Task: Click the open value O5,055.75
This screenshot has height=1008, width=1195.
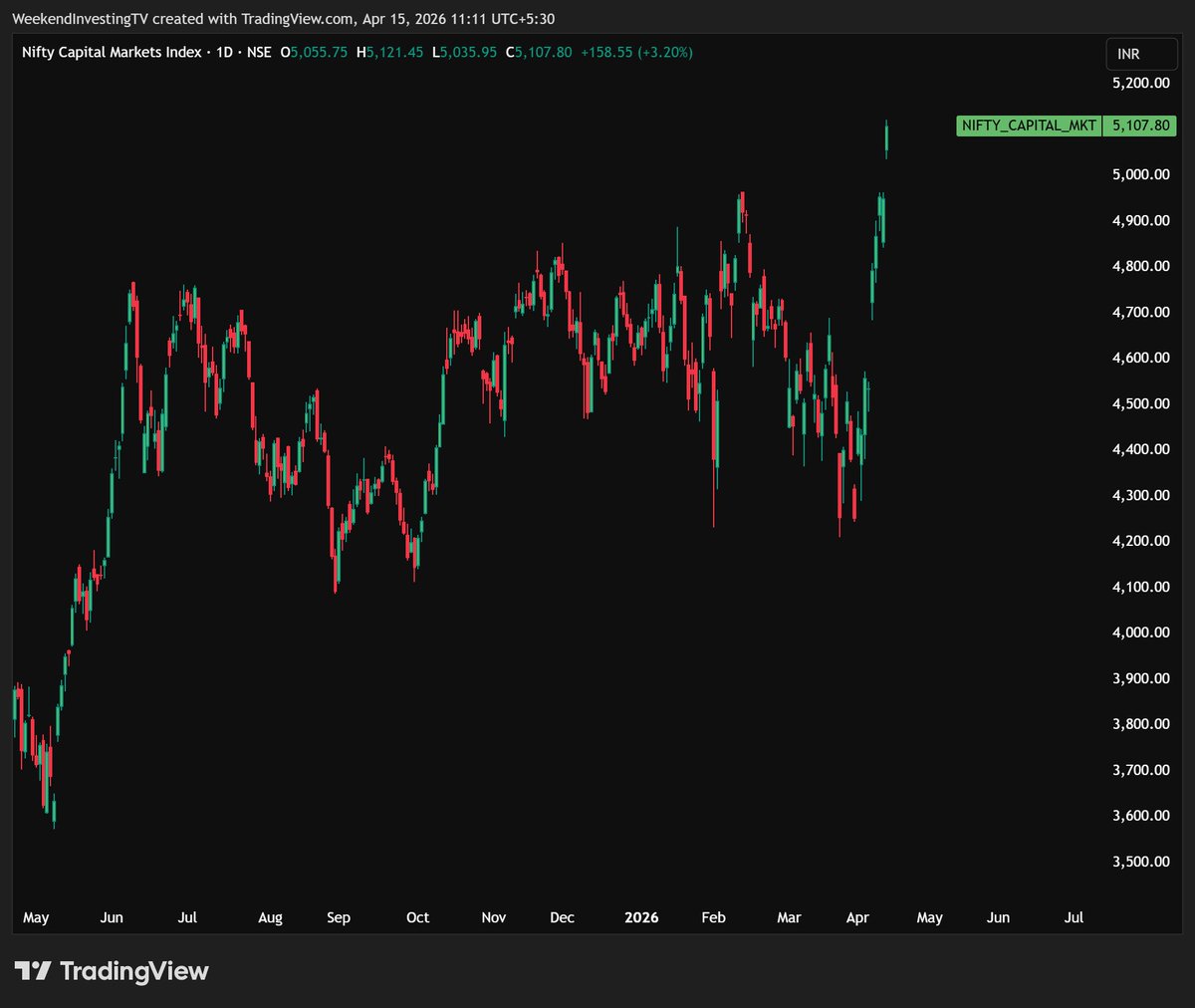Action: tap(314, 52)
